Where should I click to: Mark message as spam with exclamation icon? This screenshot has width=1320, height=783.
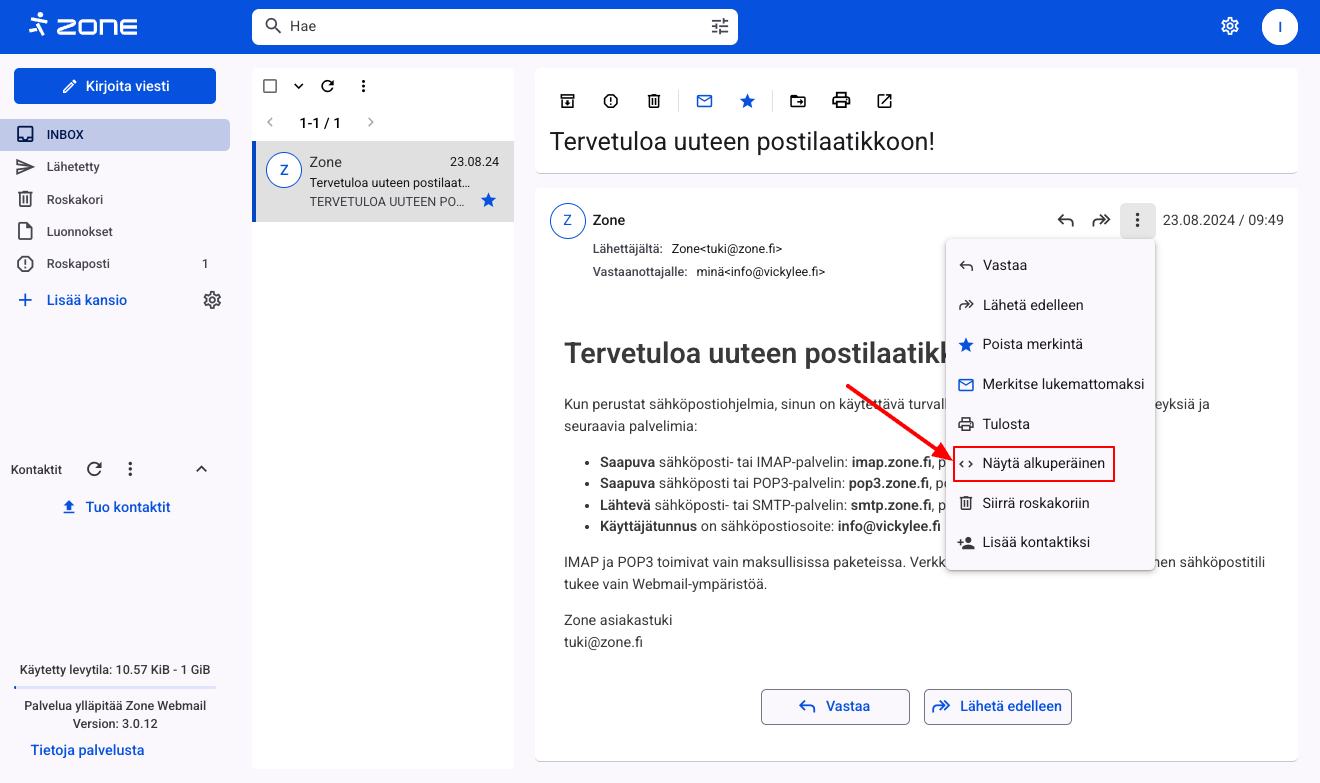coord(611,101)
